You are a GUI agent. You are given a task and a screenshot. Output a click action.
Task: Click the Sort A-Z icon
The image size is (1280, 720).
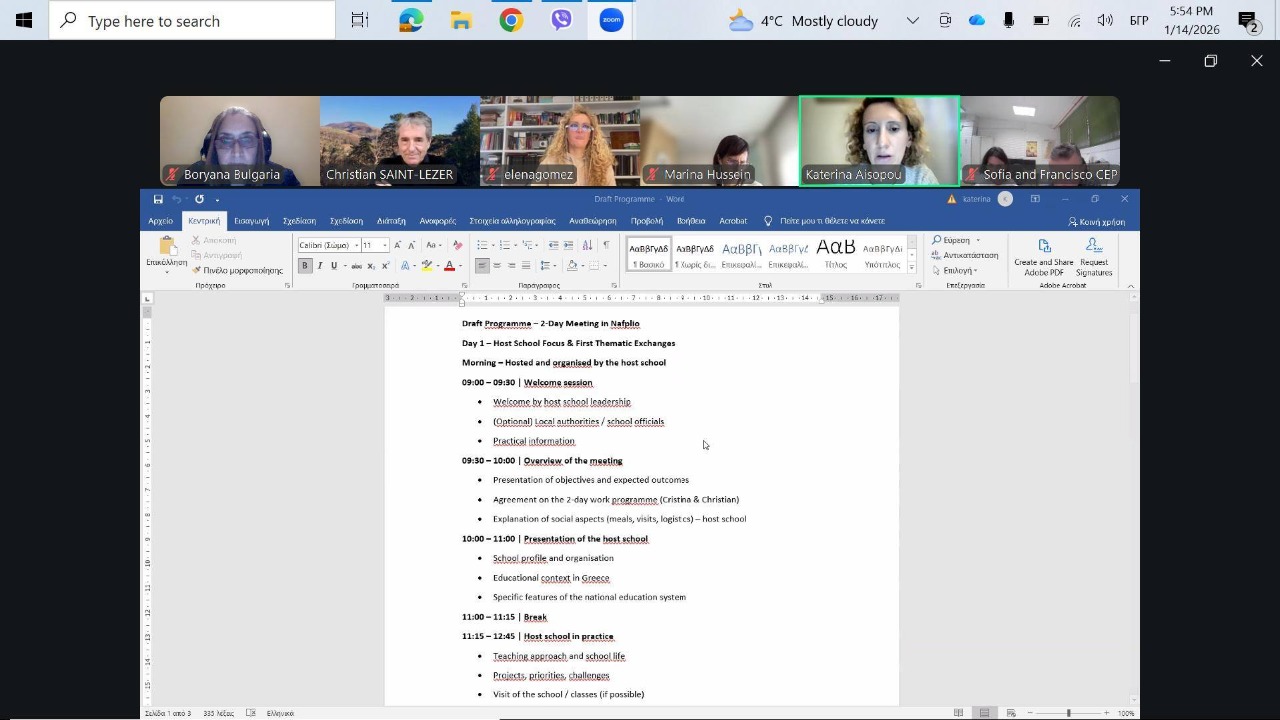coord(587,245)
